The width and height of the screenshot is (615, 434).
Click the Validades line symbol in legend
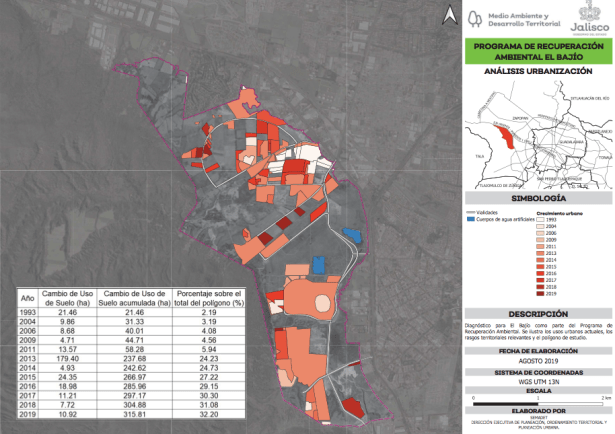pyautogui.click(x=472, y=212)
